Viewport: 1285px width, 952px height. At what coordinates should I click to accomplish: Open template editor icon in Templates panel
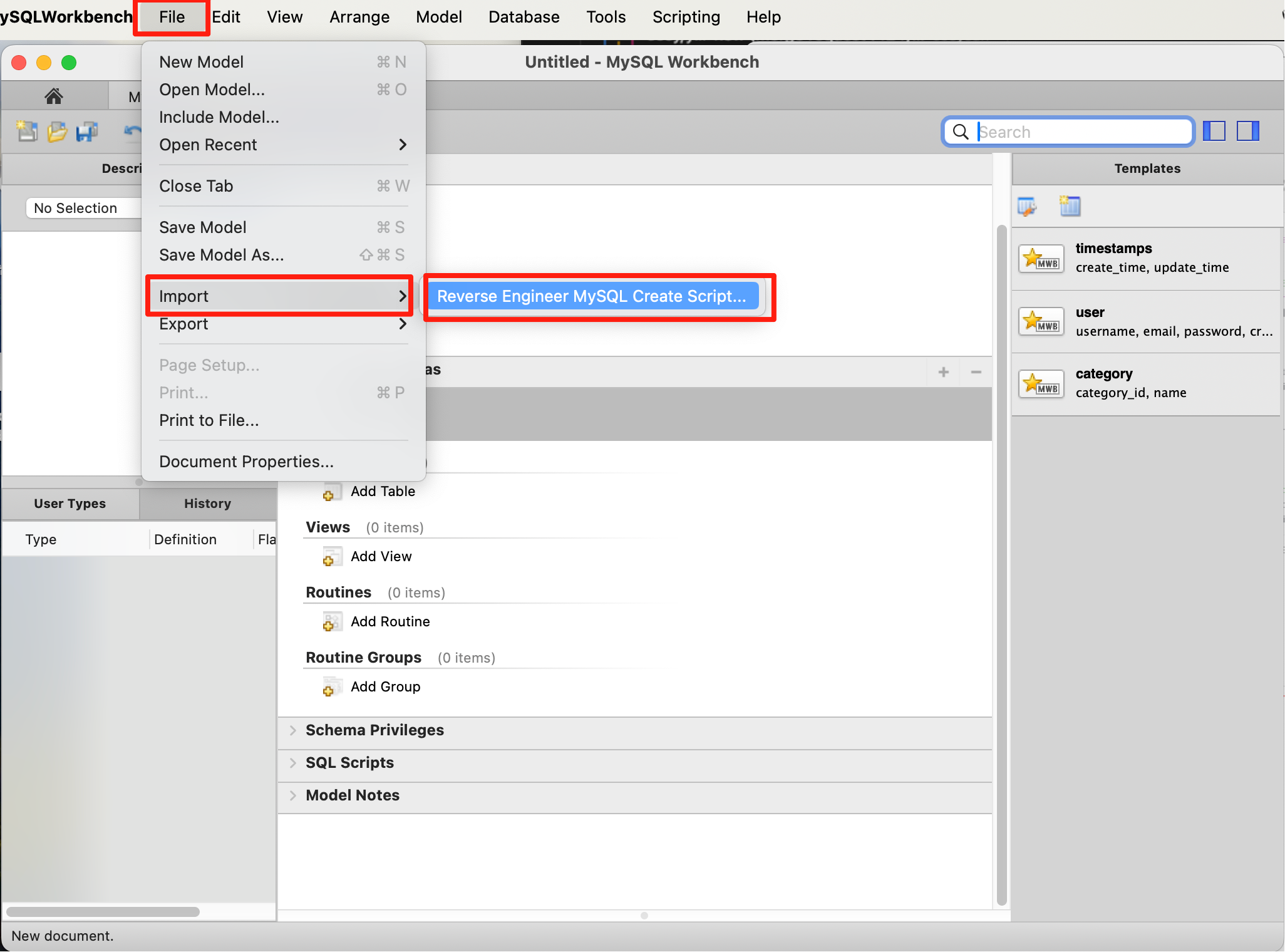(x=1027, y=206)
